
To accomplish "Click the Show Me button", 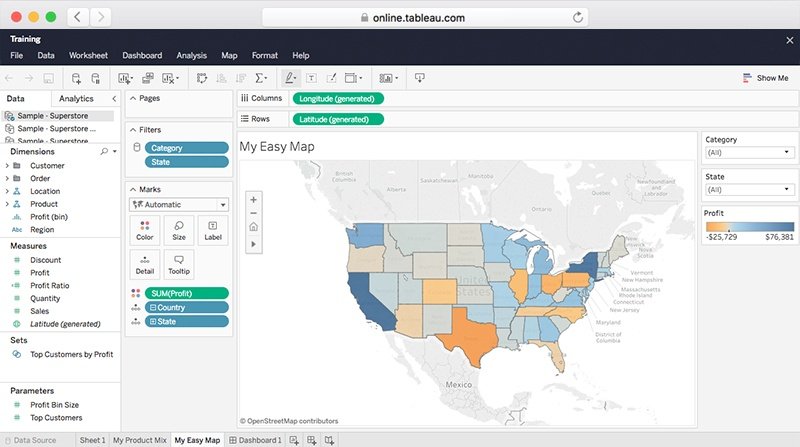I will 765,78.
